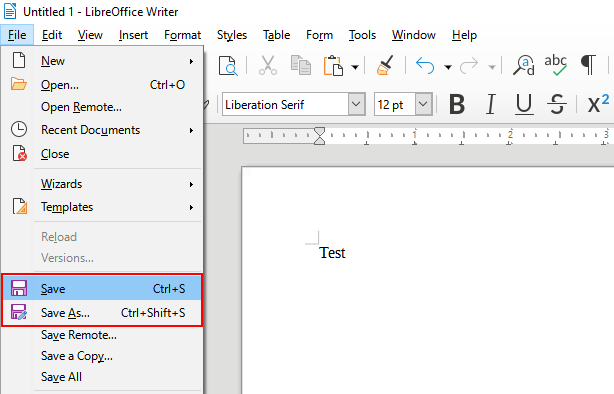The width and height of the screenshot is (614, 394).
Task: Click the word Test in the document
Action: click(332, 253)
